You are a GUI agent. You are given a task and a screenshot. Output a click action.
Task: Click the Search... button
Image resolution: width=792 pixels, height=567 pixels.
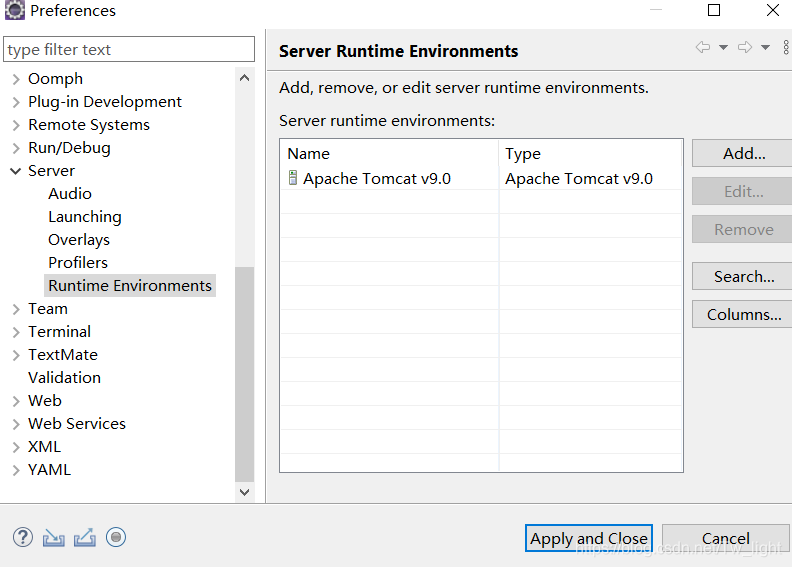pyautogui.click(x=744, y=276)
